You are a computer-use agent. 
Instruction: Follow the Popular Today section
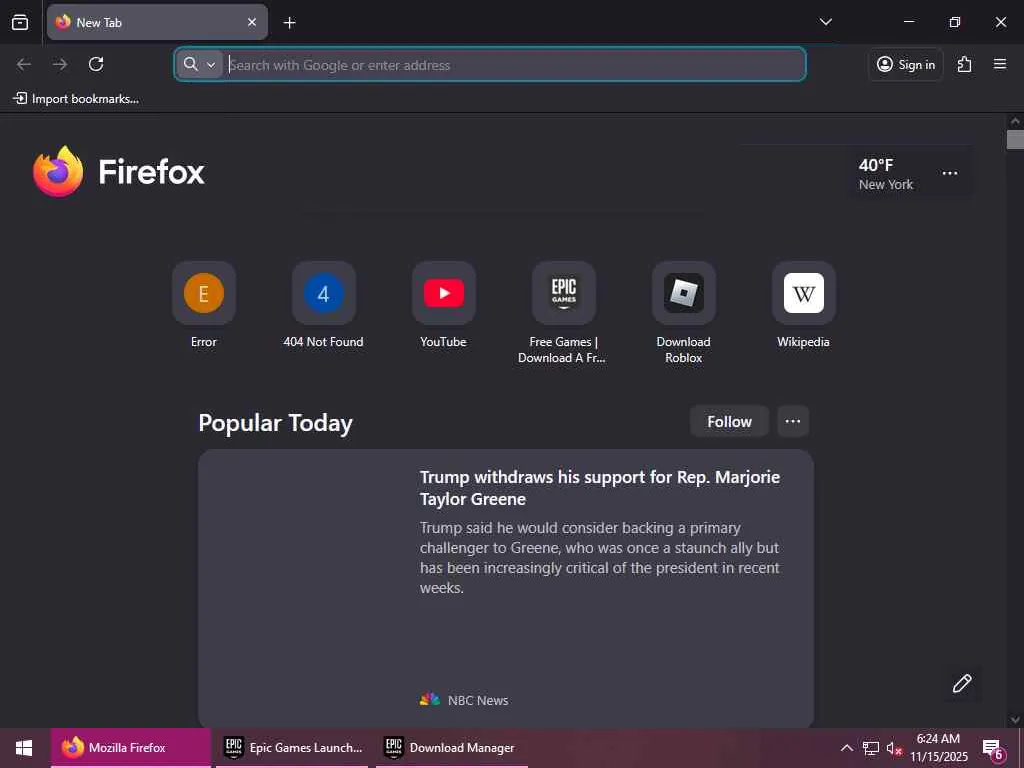(729, 421)
